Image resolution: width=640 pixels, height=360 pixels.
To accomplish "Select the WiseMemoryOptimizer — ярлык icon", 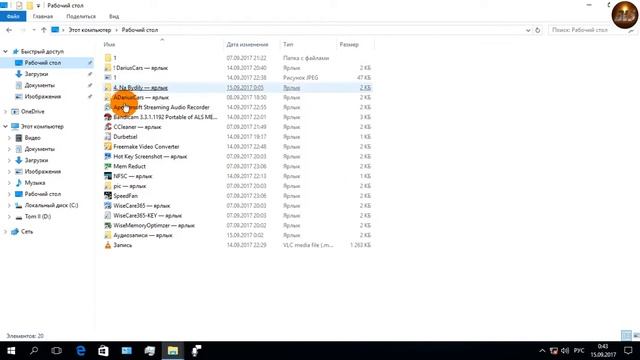I will 108,225.
